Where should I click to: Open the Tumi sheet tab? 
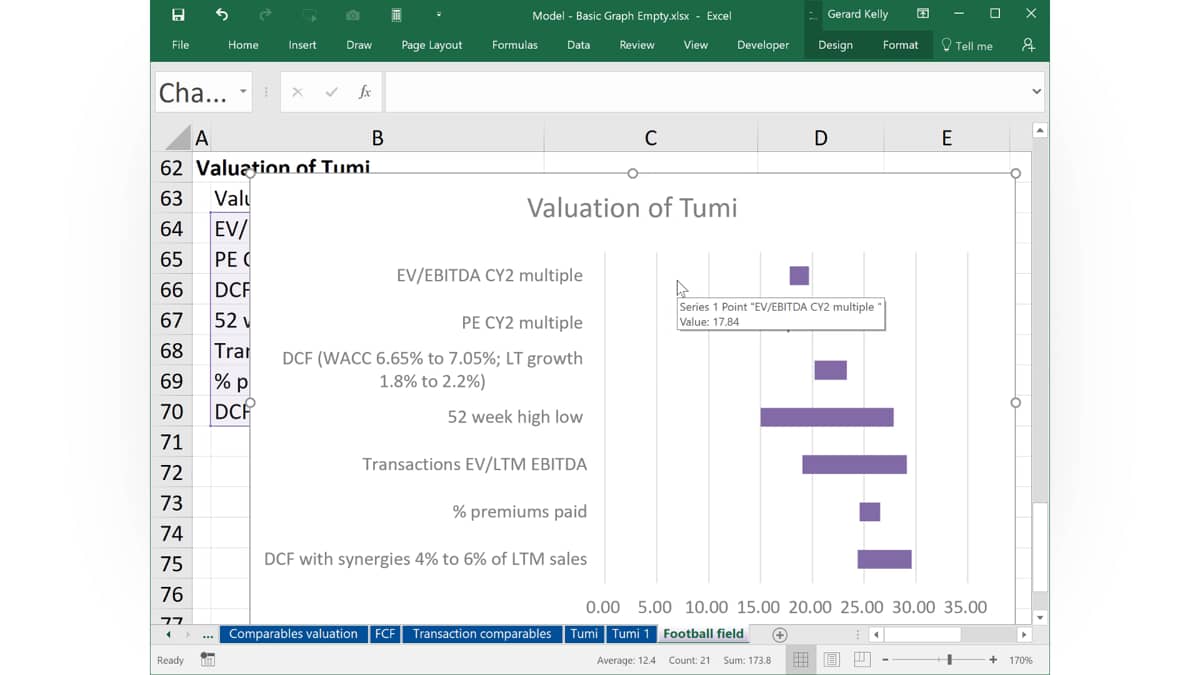pos(584,634)
